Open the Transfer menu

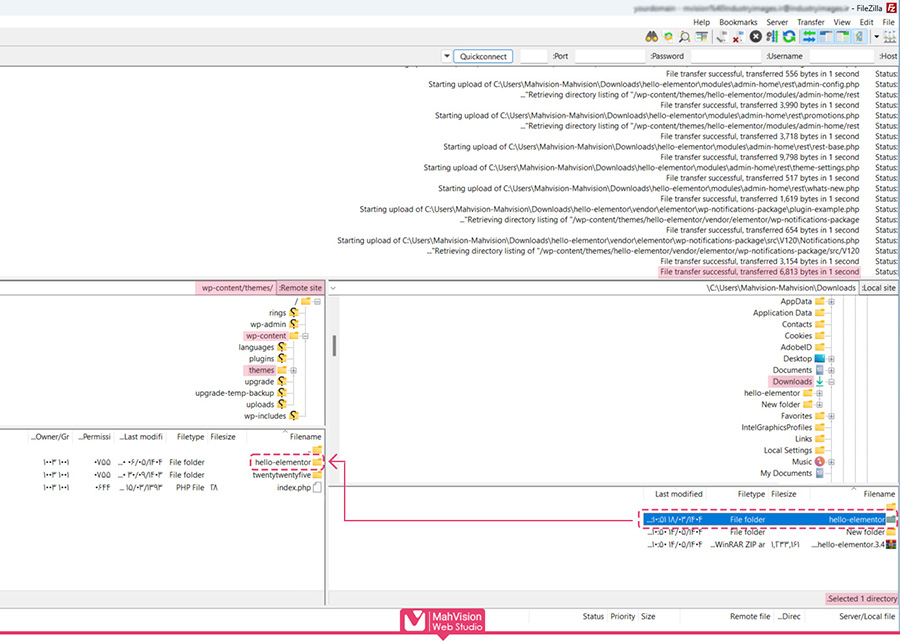(x=811, y=21)
